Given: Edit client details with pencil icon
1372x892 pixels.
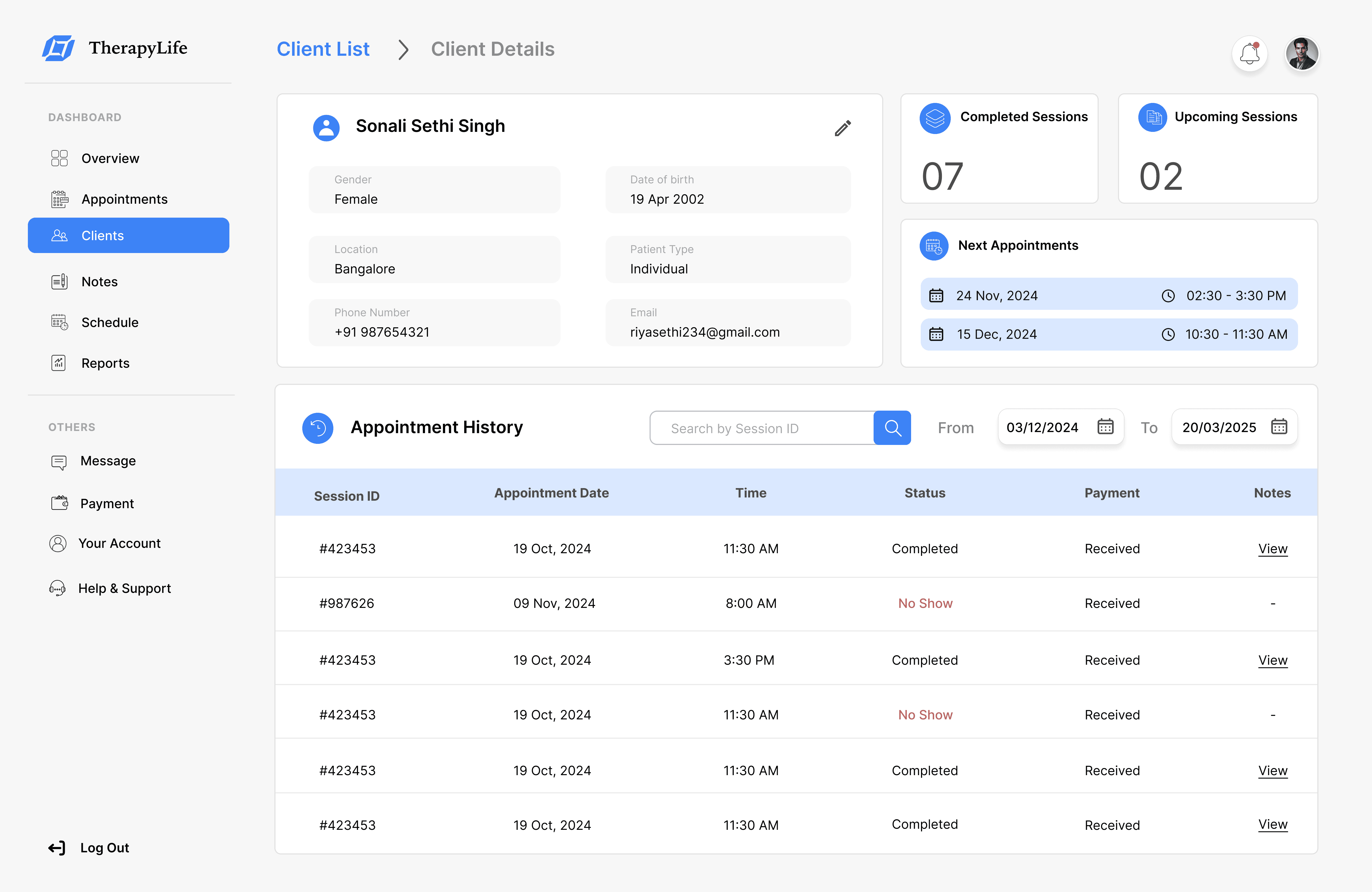Looking at the screenshot, I should pyautogui.click(x=842, y=128).
